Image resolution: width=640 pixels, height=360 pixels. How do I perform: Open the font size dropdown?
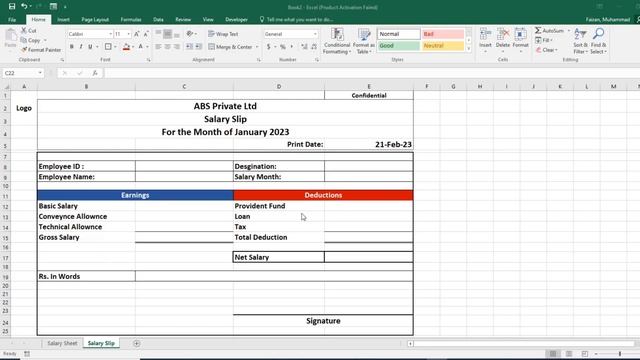129,34
